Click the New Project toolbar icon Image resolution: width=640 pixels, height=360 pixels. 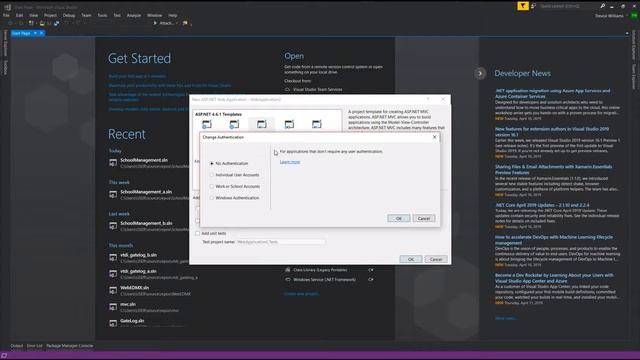[x=31, y=23]
